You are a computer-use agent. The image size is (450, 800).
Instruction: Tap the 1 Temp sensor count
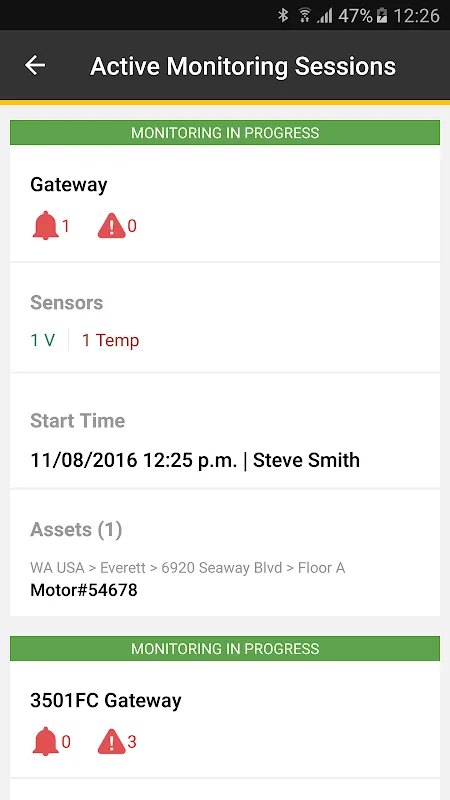110,340
